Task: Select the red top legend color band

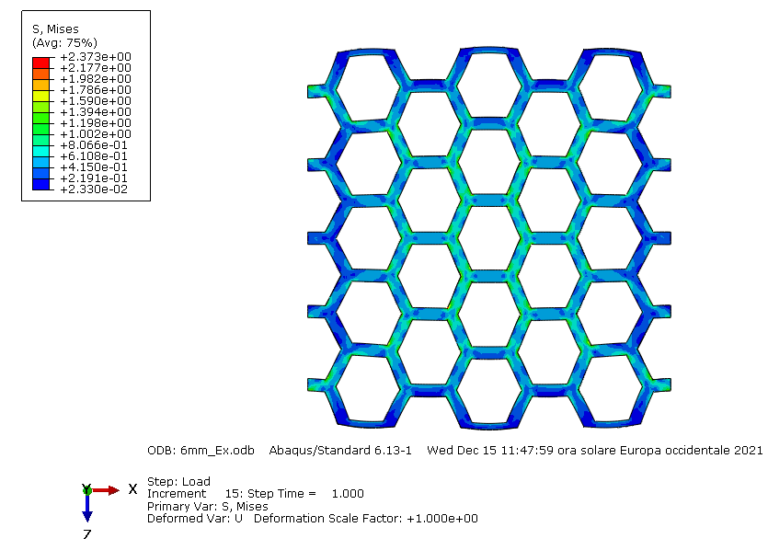Action: (41, 63)
